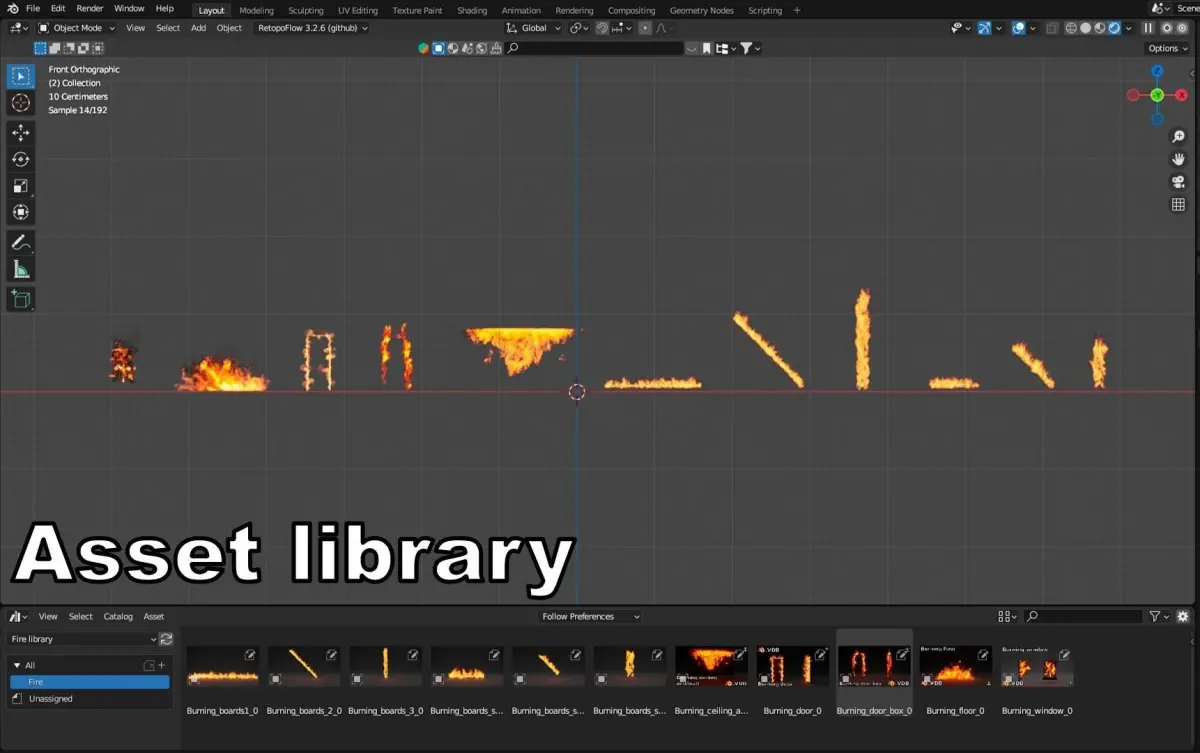Open the asset browser Asset menu

point(153,617)
